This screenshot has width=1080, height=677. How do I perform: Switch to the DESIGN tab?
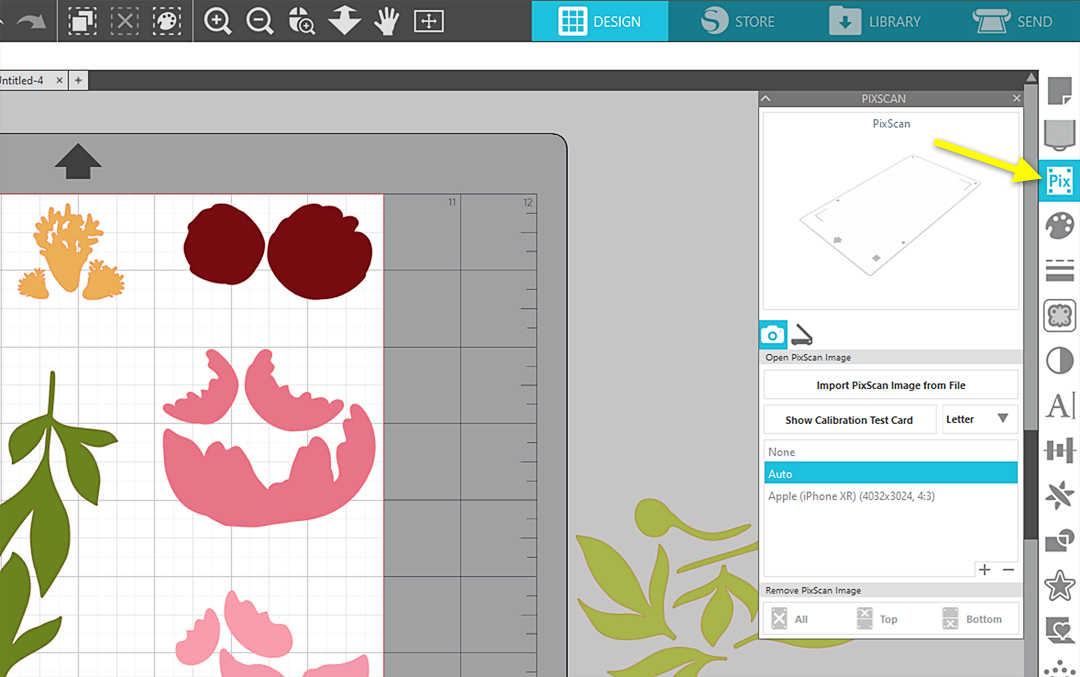[x=600, y=21]
